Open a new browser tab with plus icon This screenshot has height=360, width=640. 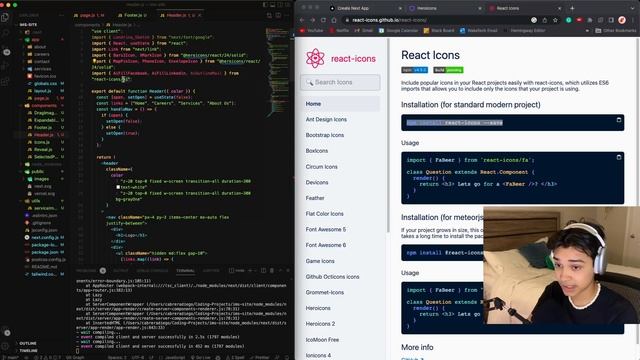click(x=572, y=8)
